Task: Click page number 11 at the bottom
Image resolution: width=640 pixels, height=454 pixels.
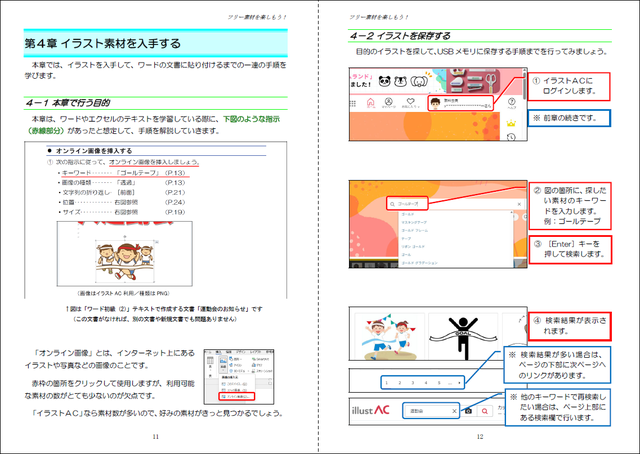Action: 156,436
